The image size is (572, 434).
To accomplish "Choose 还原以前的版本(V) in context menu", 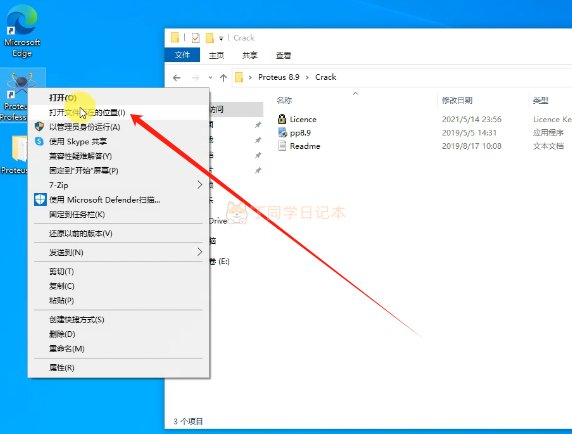I will 119,233.
